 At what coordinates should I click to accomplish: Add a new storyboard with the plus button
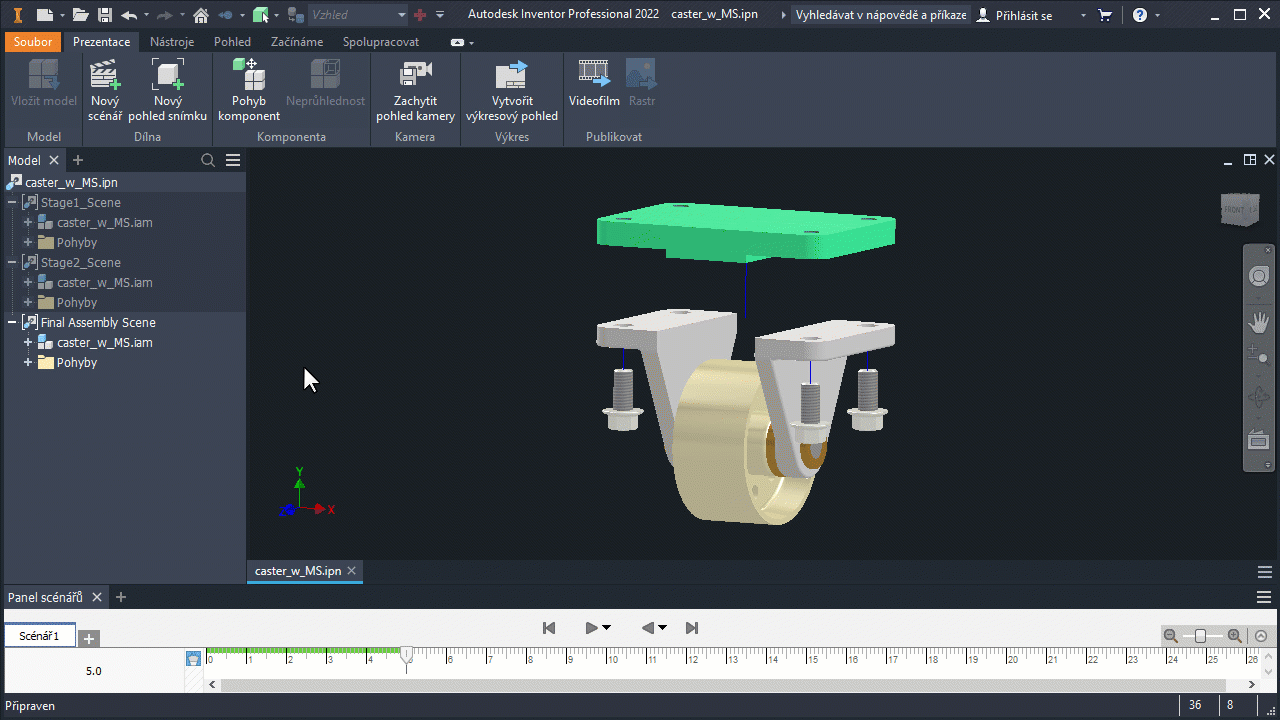point(89,638)
